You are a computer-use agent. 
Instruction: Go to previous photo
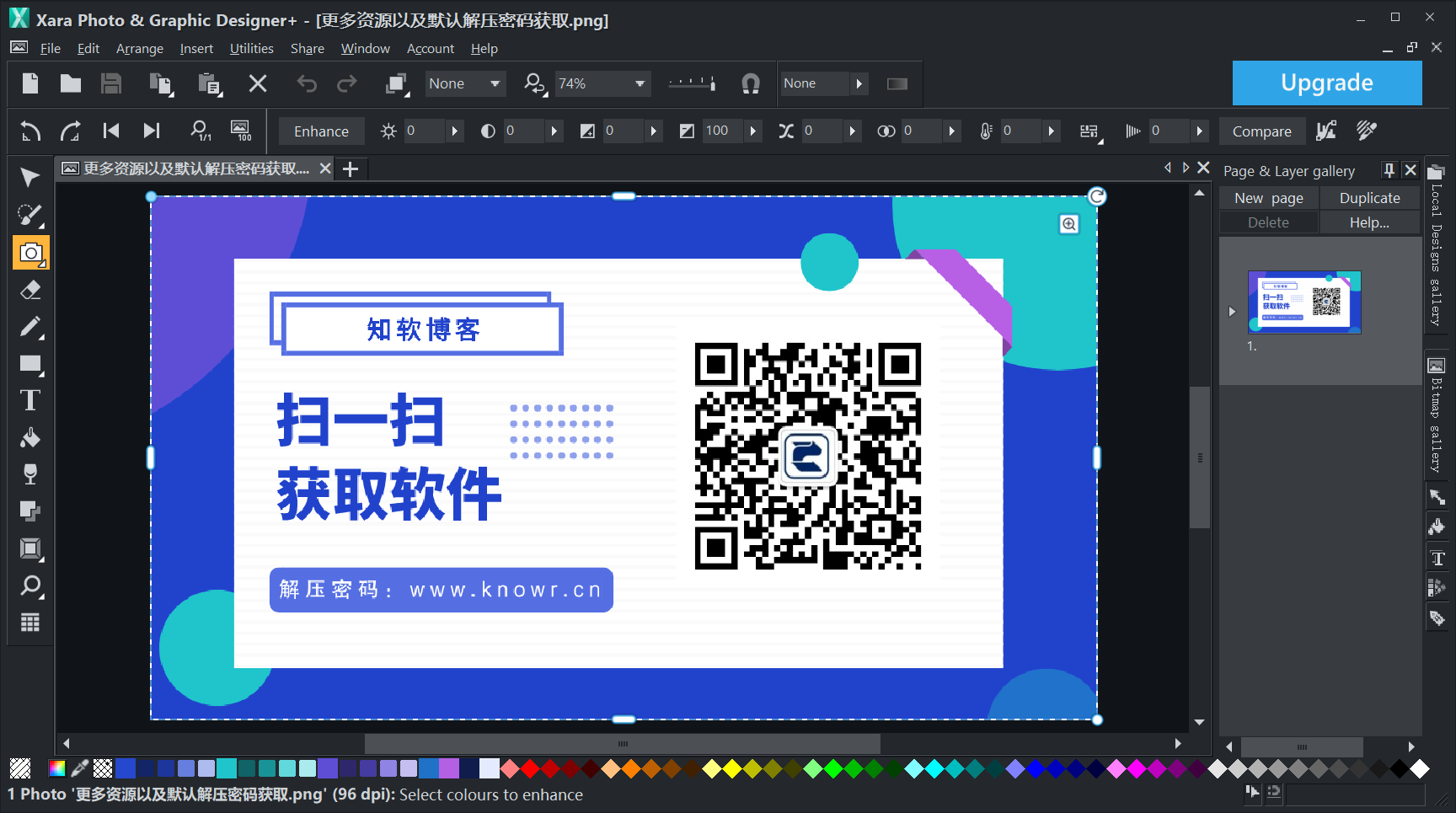tap(111, 131)
